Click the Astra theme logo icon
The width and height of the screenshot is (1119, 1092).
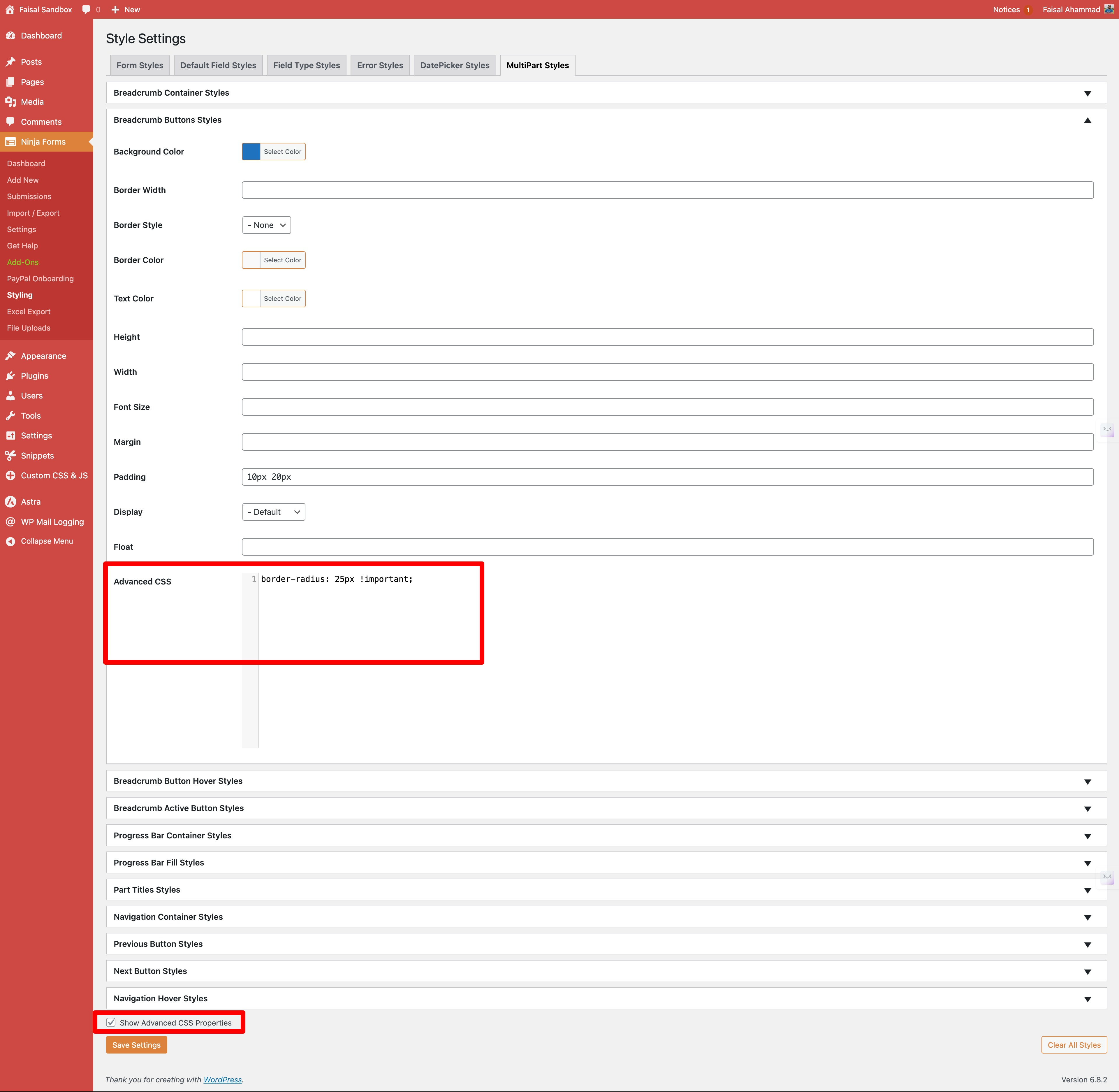click(10, 502)
